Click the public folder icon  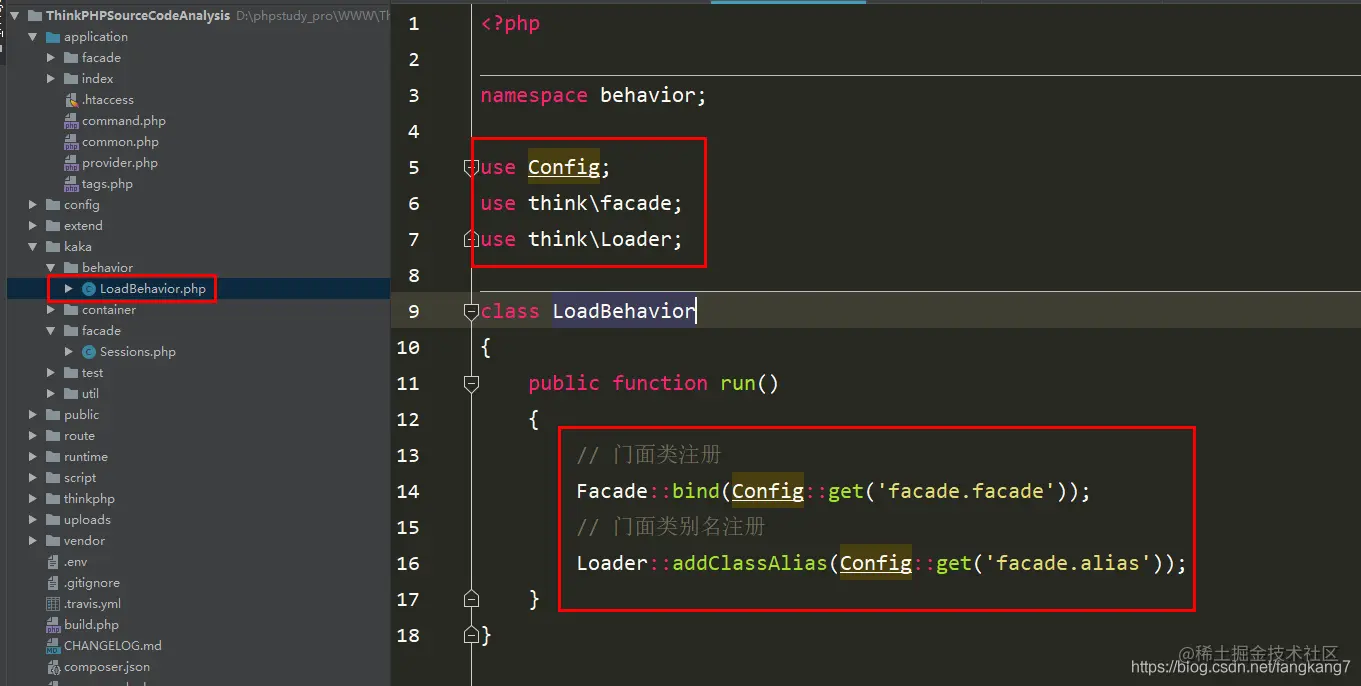[x=53, y=415]
